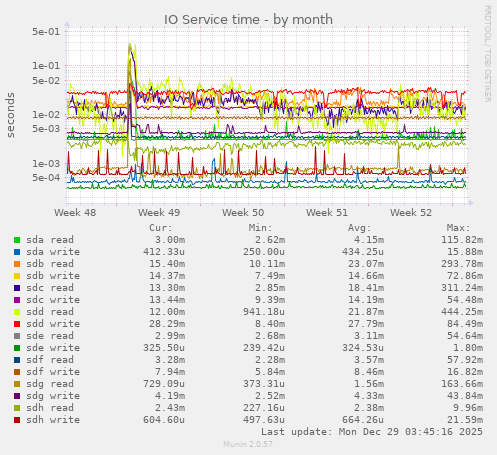Viewport: 497px width, 455px height.
Task: Click the sde write dark green swatch
Action: (x=17, y=348)
